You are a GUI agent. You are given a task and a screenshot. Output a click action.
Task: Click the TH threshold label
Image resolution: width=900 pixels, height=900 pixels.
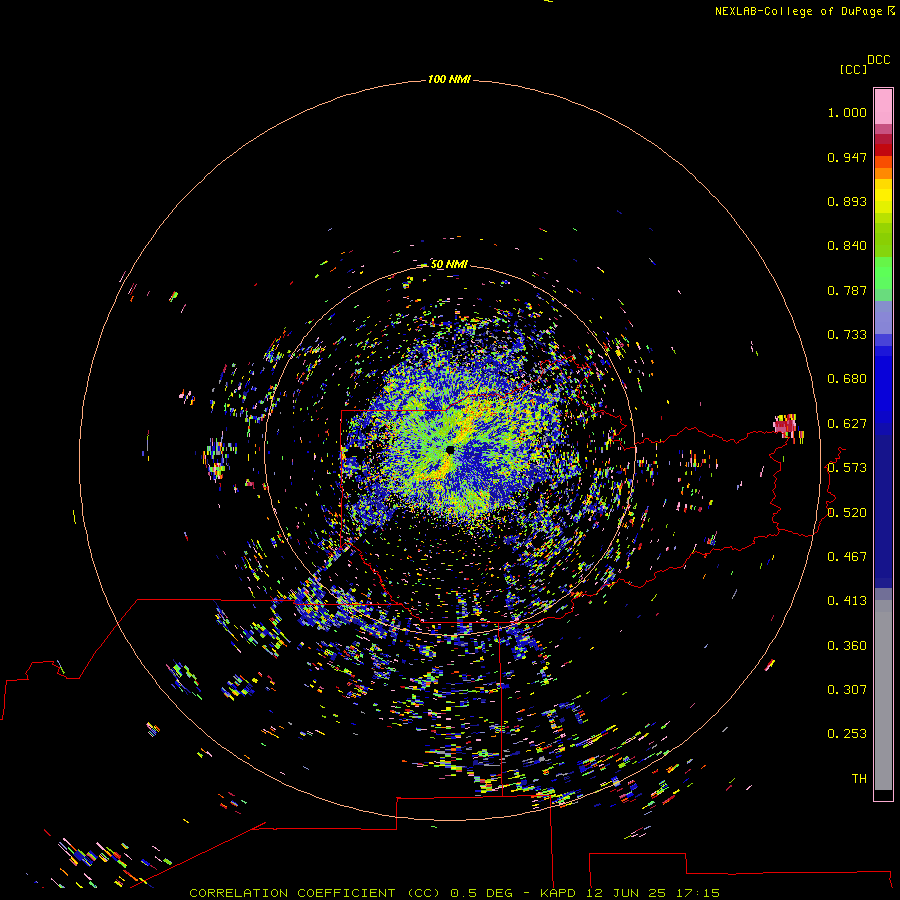(x=859, y=779)
